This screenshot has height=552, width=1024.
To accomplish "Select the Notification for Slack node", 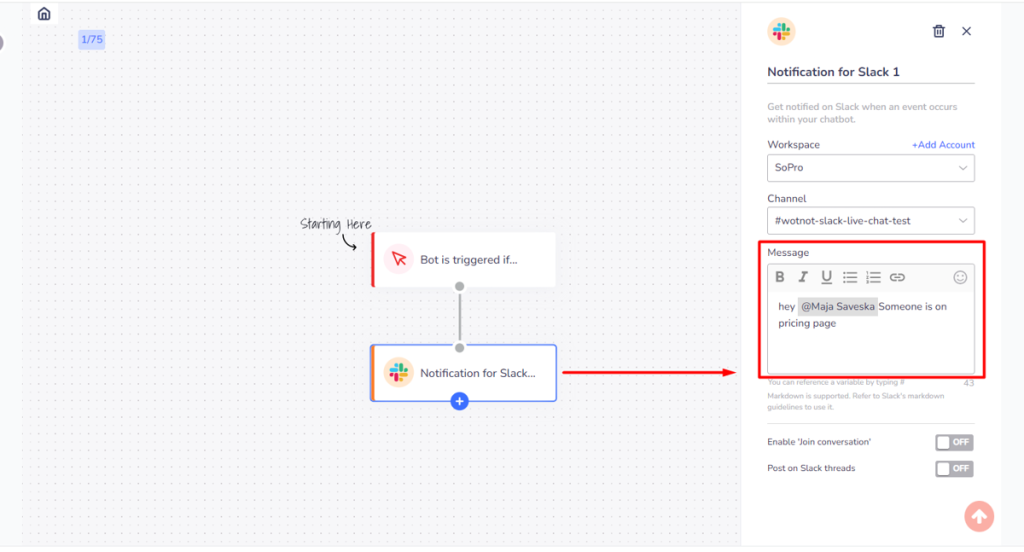I will (x=464, y=373).
